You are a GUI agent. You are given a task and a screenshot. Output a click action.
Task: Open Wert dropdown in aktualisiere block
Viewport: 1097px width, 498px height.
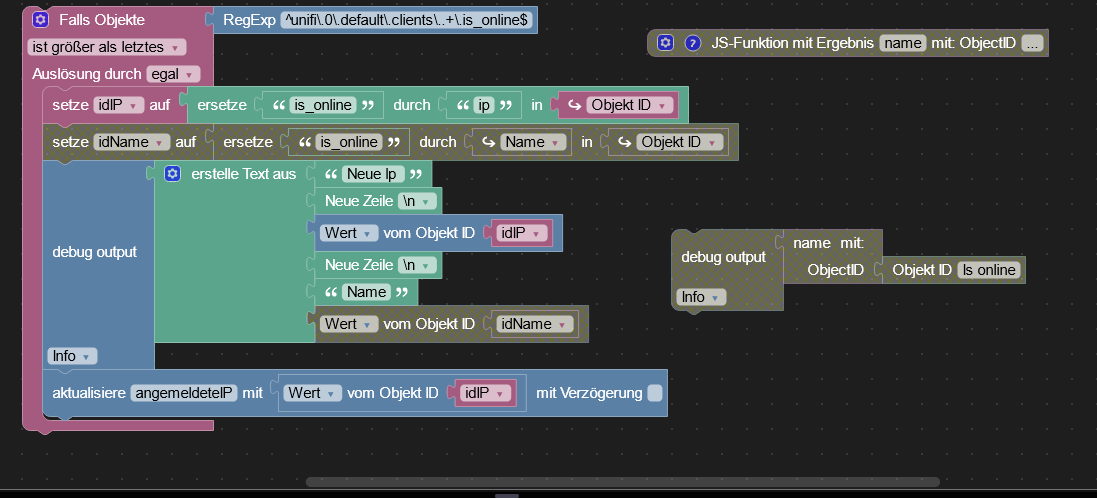click(313, 393)
